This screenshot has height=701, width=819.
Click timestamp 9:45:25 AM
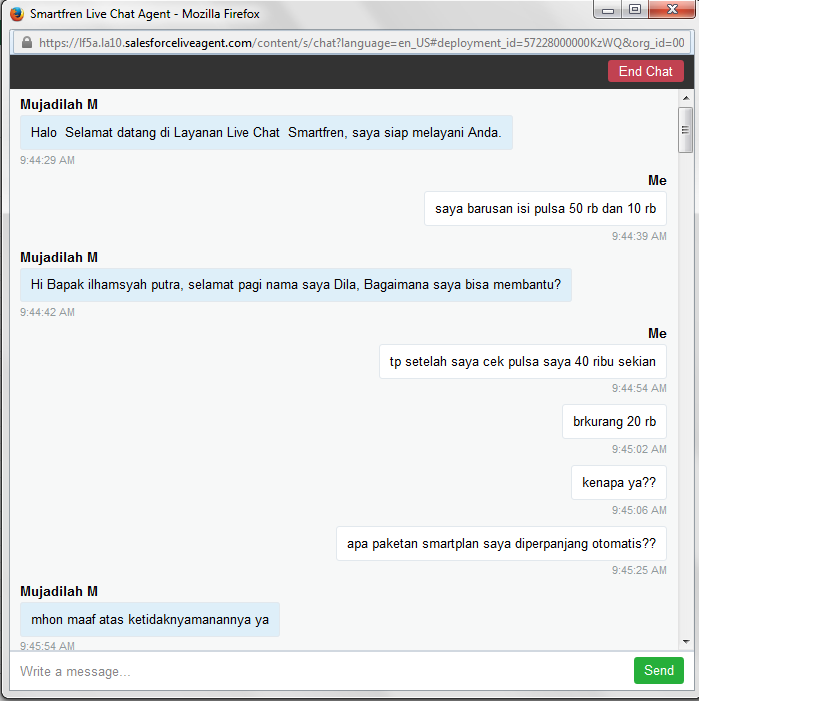coord(639,570)
